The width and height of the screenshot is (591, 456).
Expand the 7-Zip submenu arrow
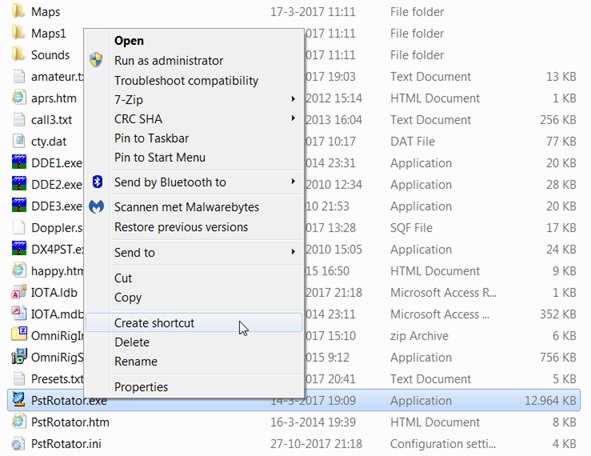[293, 99]
